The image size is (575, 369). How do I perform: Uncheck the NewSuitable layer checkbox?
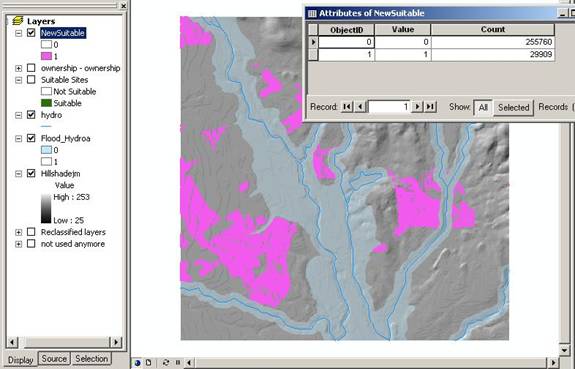[x=31, y=33]
